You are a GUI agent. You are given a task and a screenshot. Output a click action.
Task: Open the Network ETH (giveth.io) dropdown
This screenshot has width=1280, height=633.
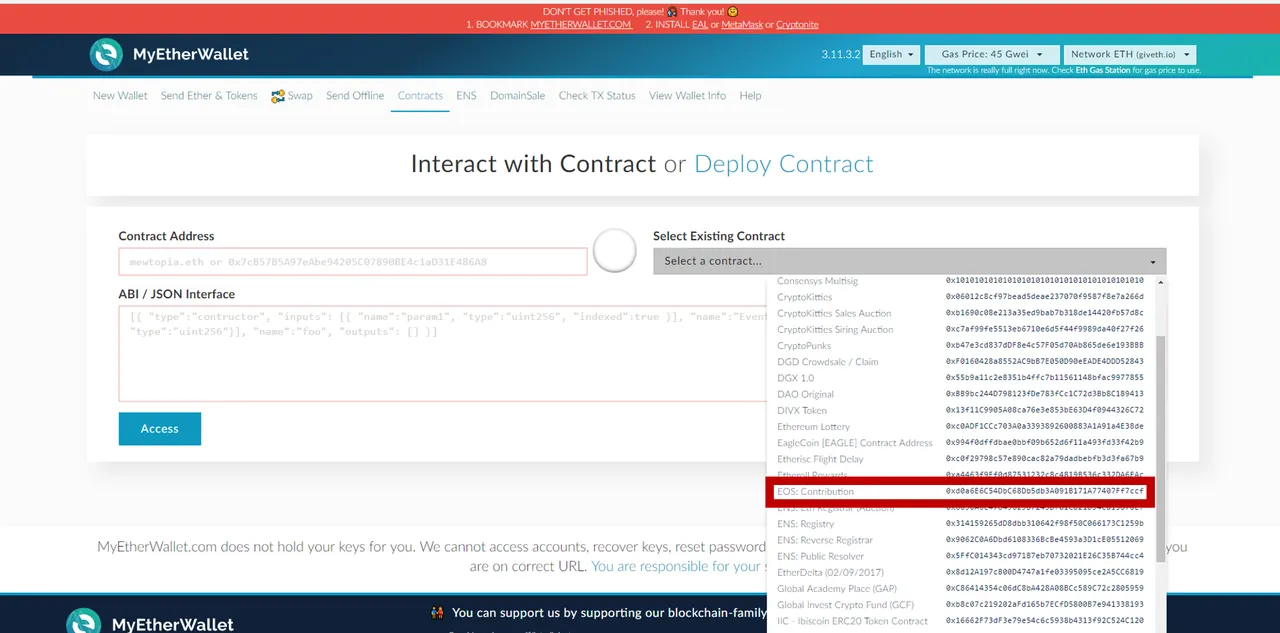pos(1130,54)
